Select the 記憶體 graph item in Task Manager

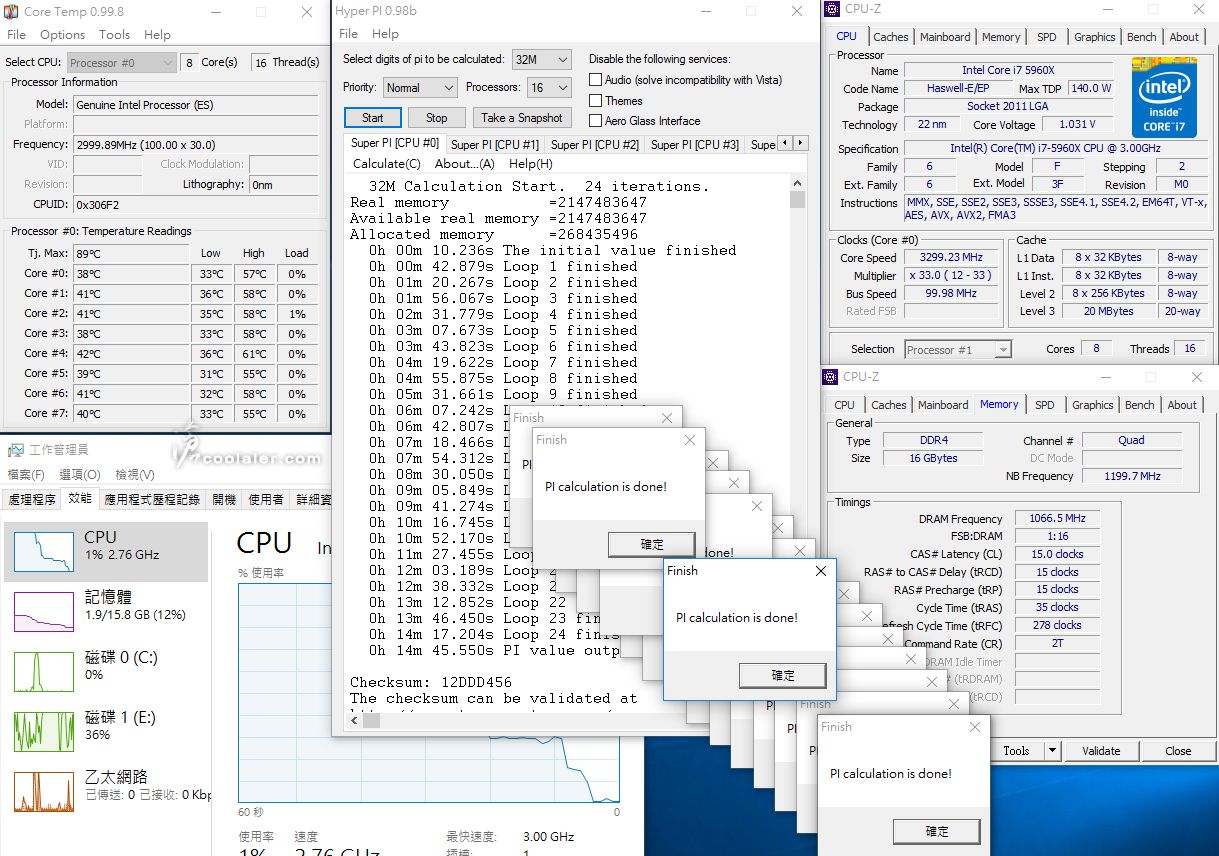click(106, 610)
